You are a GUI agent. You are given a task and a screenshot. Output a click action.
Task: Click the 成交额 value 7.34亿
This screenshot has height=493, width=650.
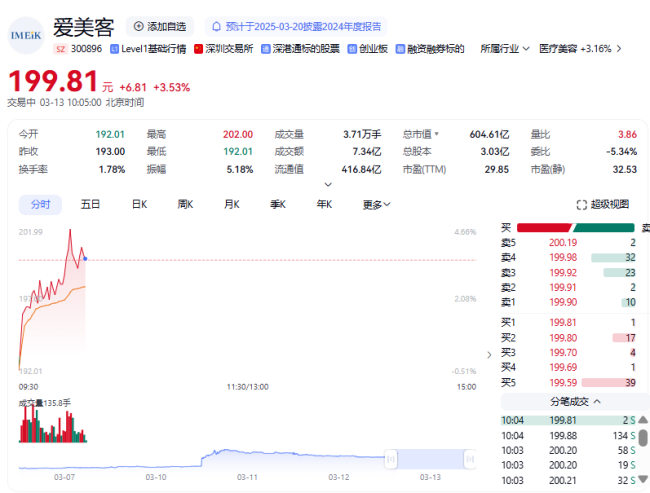tap(366, 152)
